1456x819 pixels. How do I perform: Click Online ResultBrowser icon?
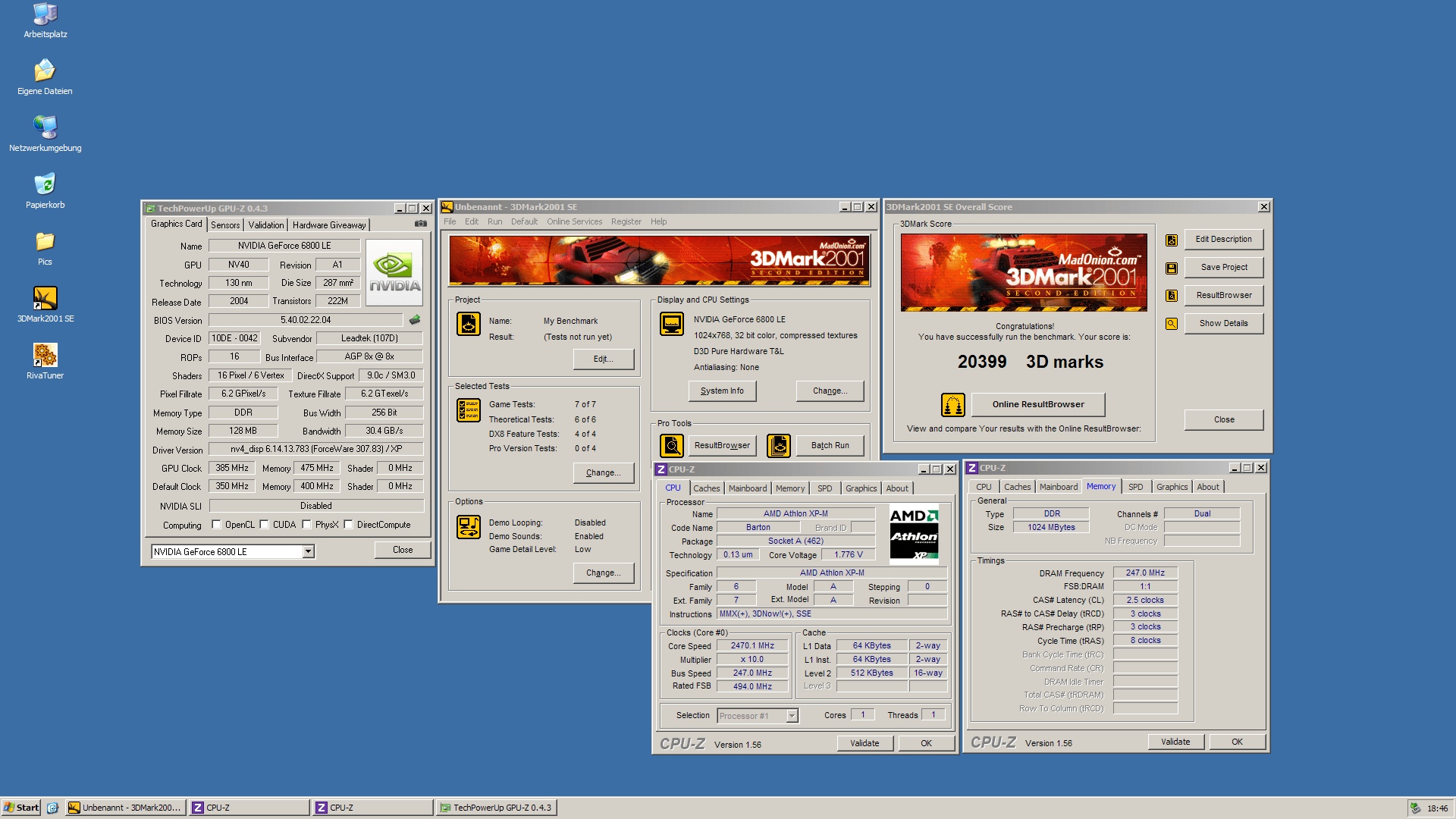(953, 405)
